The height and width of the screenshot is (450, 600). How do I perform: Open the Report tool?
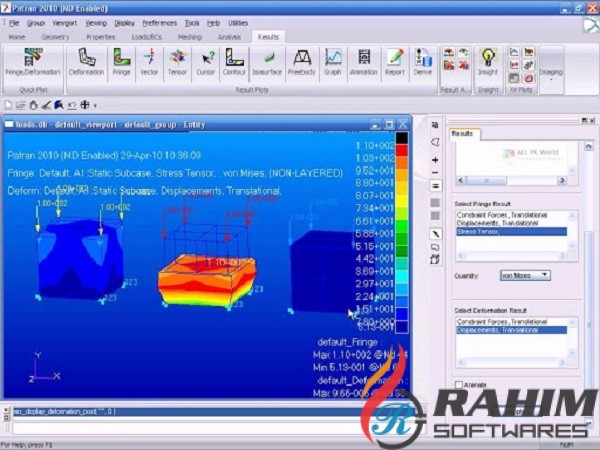pos(395,62)
